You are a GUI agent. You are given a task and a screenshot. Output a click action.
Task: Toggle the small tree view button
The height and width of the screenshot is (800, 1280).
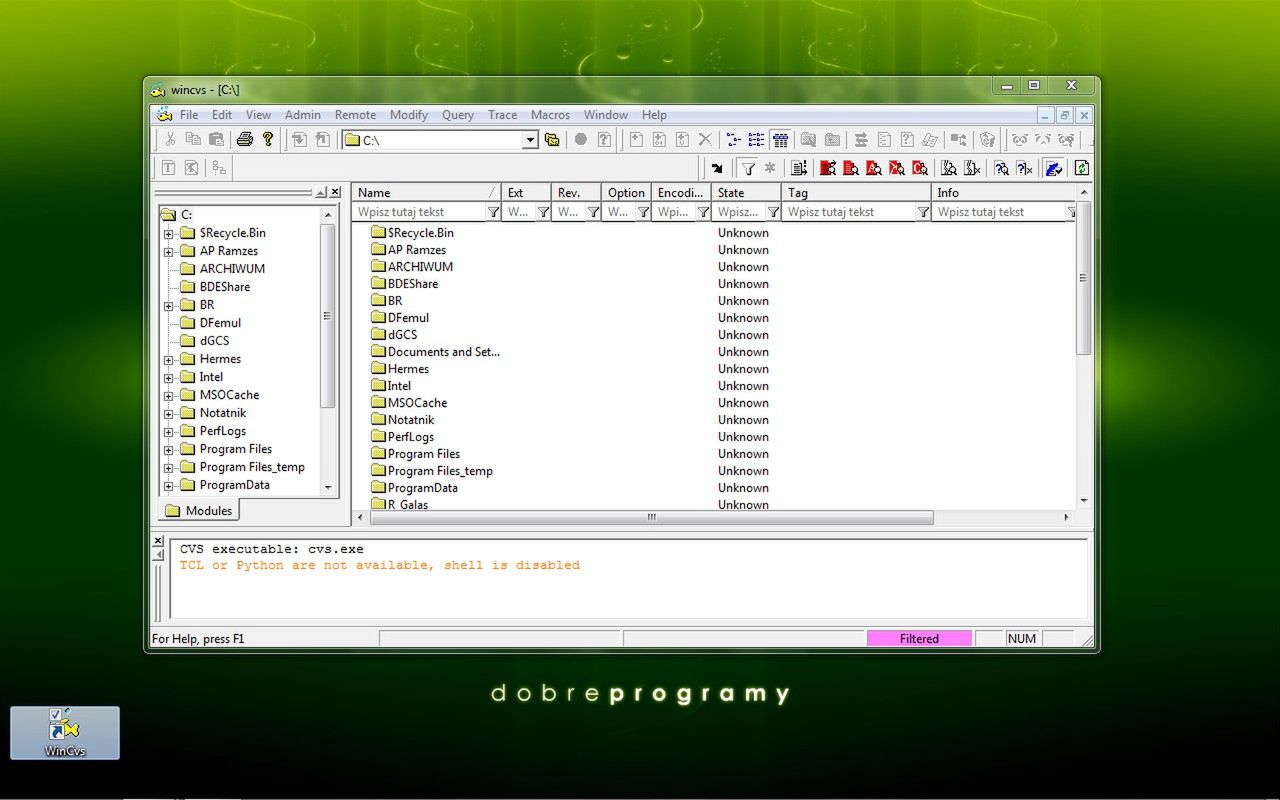733,140
